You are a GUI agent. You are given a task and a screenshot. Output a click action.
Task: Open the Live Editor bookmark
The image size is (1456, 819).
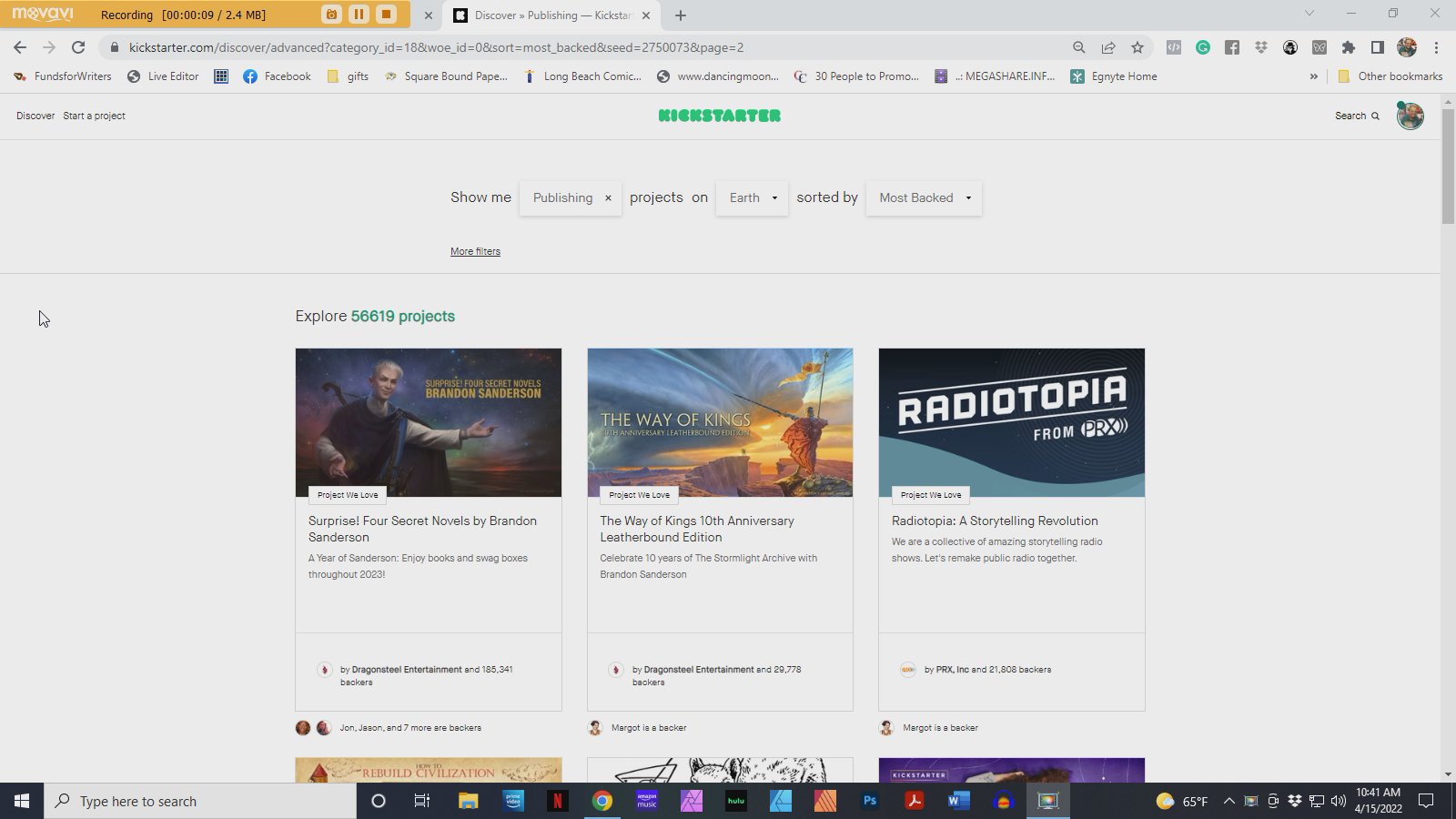[x=163, y=76]
